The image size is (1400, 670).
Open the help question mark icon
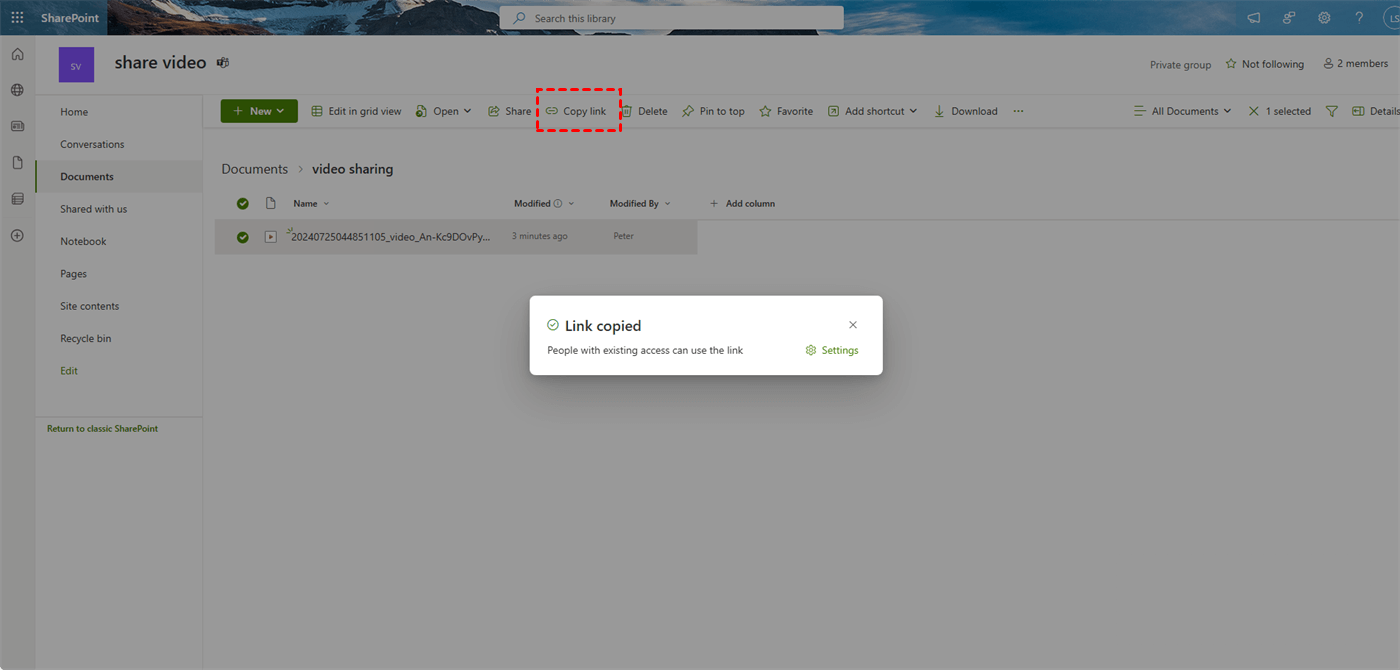[1359, 18]
